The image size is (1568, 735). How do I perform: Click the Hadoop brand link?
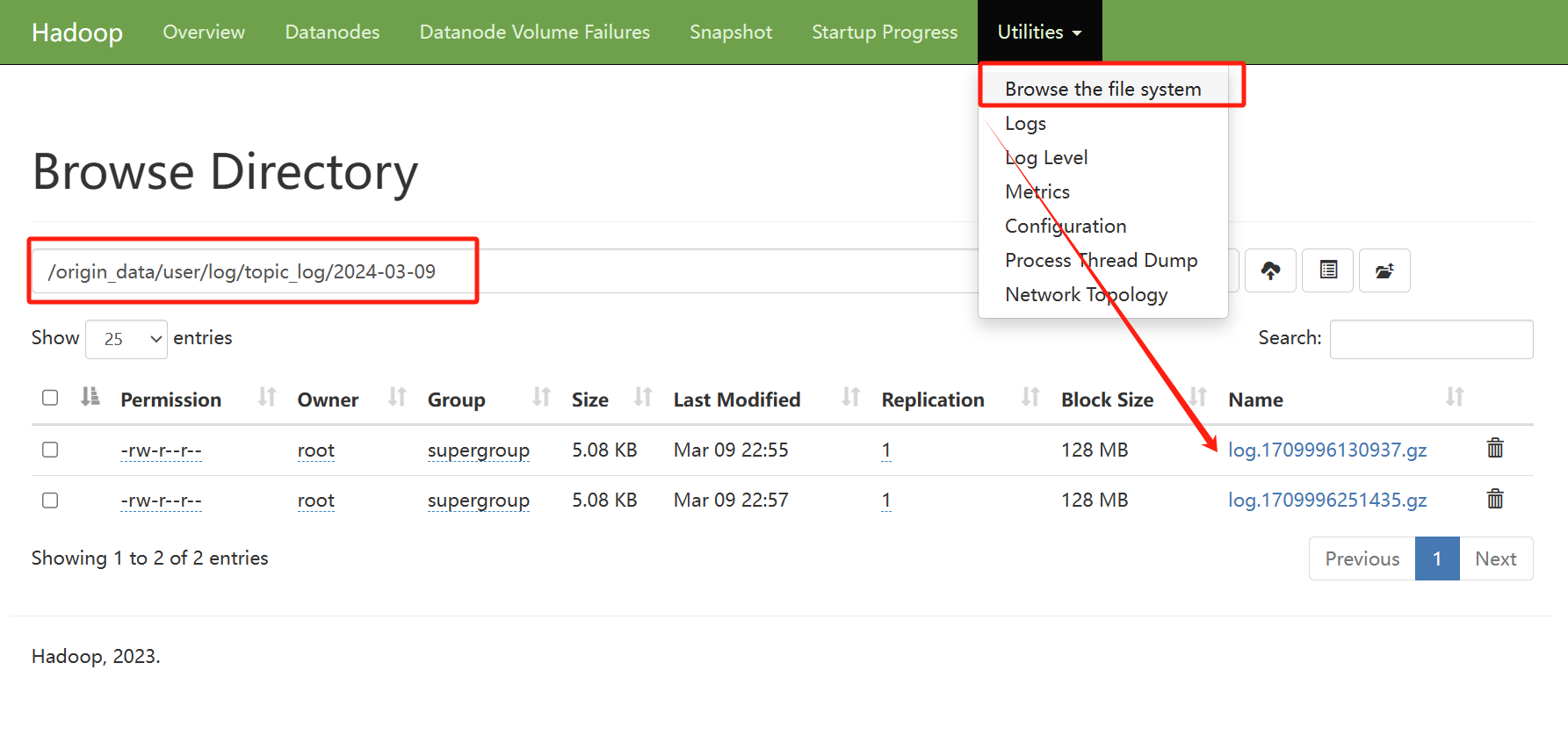click(77, 32)
